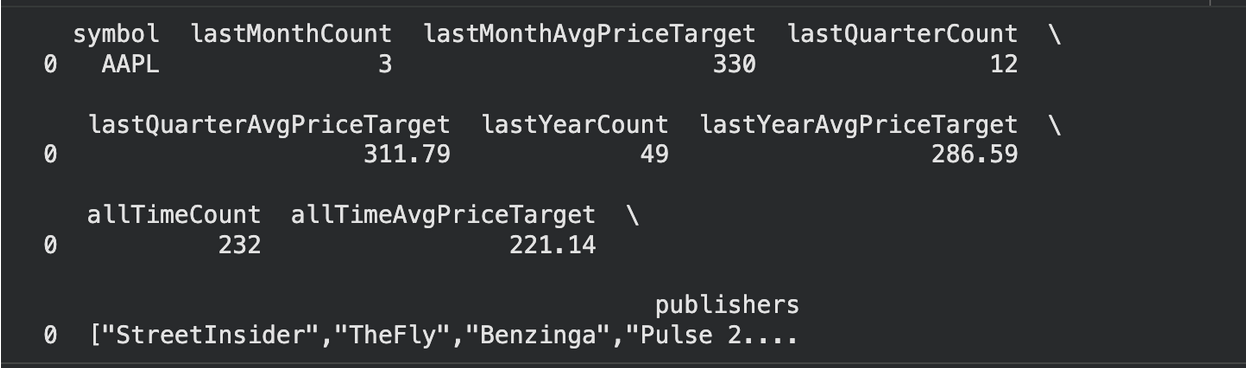
Task: Select the AAPL symbol value
Action: (130, 65)
